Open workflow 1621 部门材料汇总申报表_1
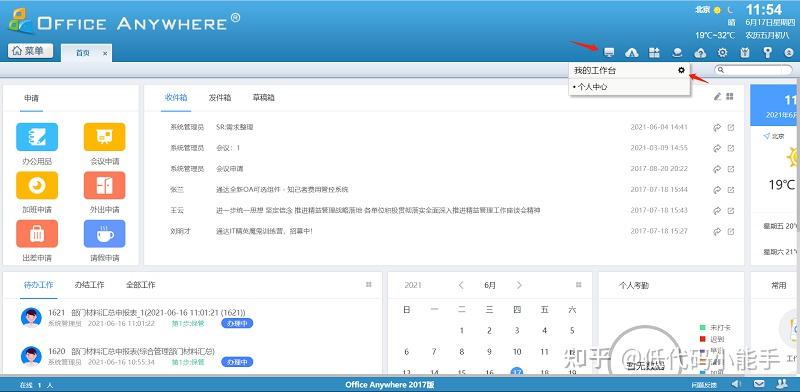The image size is (800, 392). coord(147,312)
